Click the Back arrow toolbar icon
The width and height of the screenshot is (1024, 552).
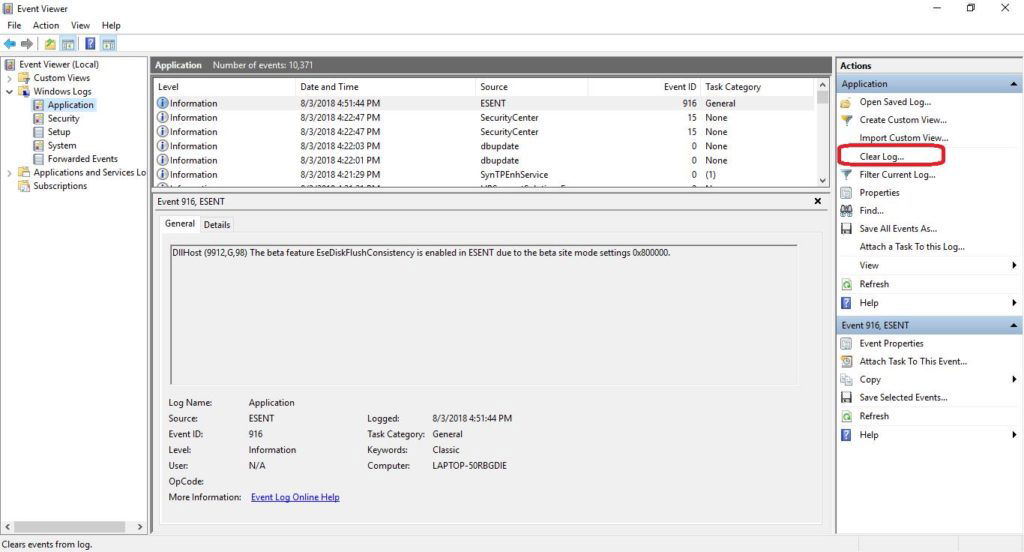(x=10, y=44)
